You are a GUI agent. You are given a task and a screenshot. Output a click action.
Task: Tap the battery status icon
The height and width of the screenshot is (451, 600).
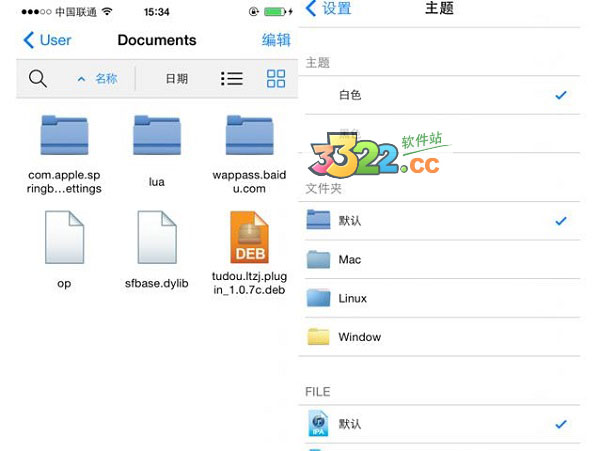tap(275, 12)
